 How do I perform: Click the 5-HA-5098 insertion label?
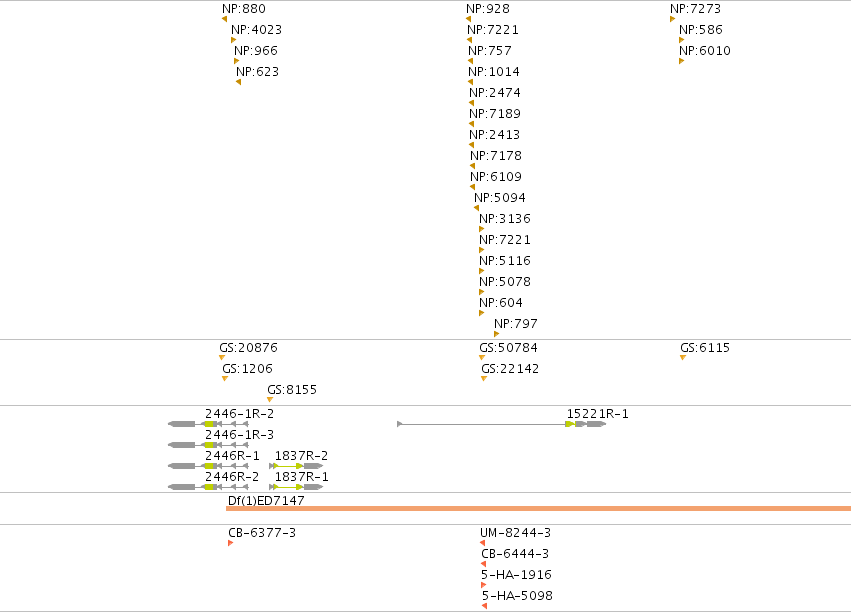(517, 596)
